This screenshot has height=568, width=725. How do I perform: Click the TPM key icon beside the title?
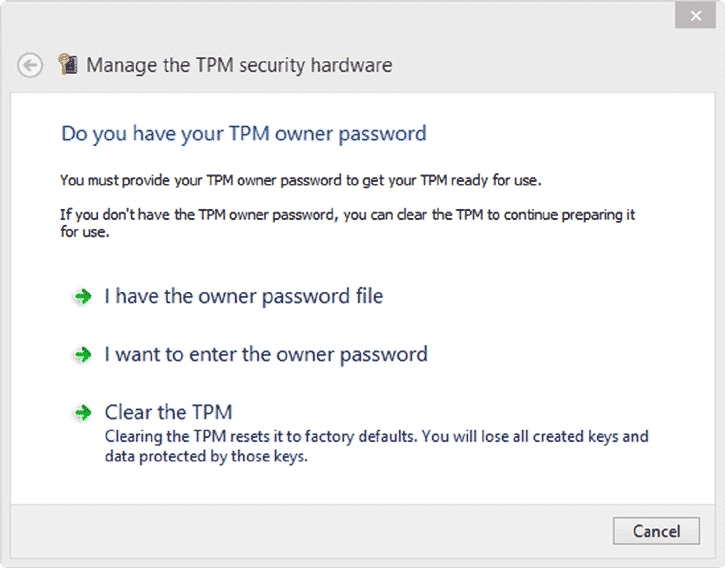68,65
